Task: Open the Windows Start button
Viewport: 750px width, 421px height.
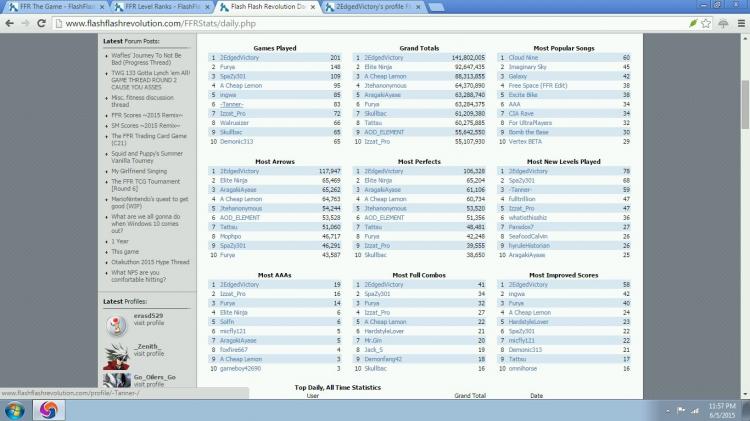Action: point(17,410)
